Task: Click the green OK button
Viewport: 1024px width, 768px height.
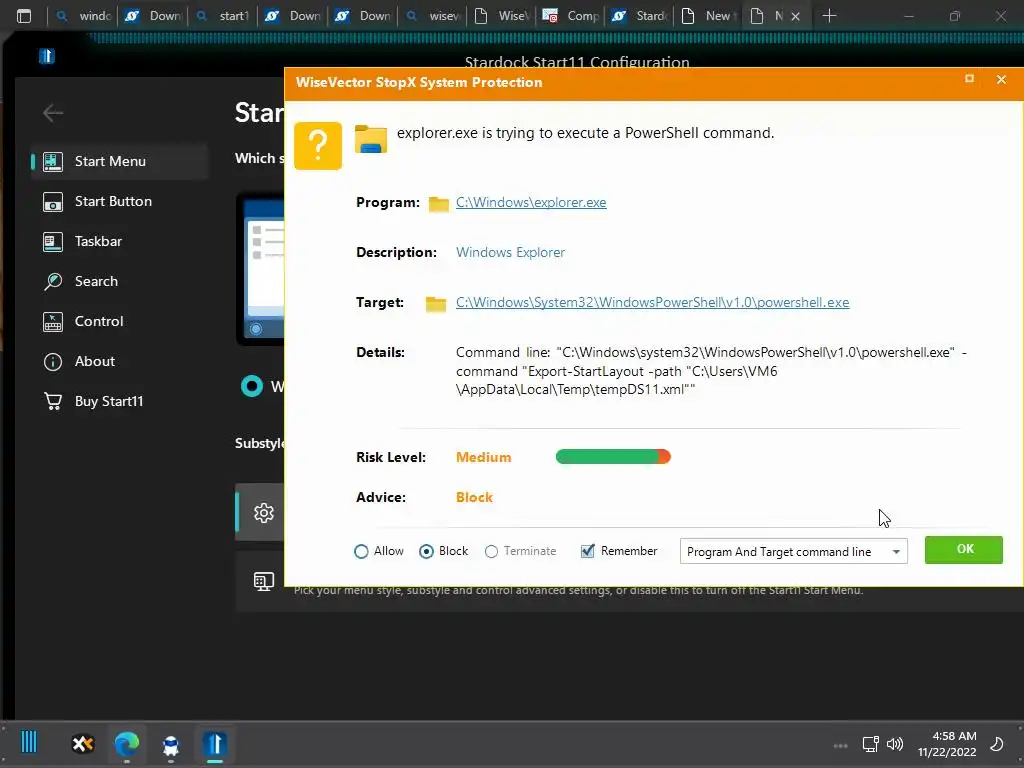Action: (964, 550)
